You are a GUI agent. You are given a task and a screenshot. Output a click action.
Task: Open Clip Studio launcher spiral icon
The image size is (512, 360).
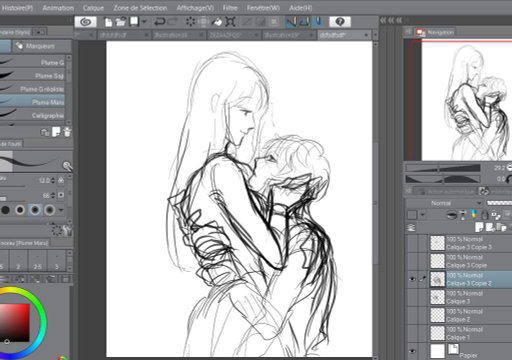click(x=86, y=22)
